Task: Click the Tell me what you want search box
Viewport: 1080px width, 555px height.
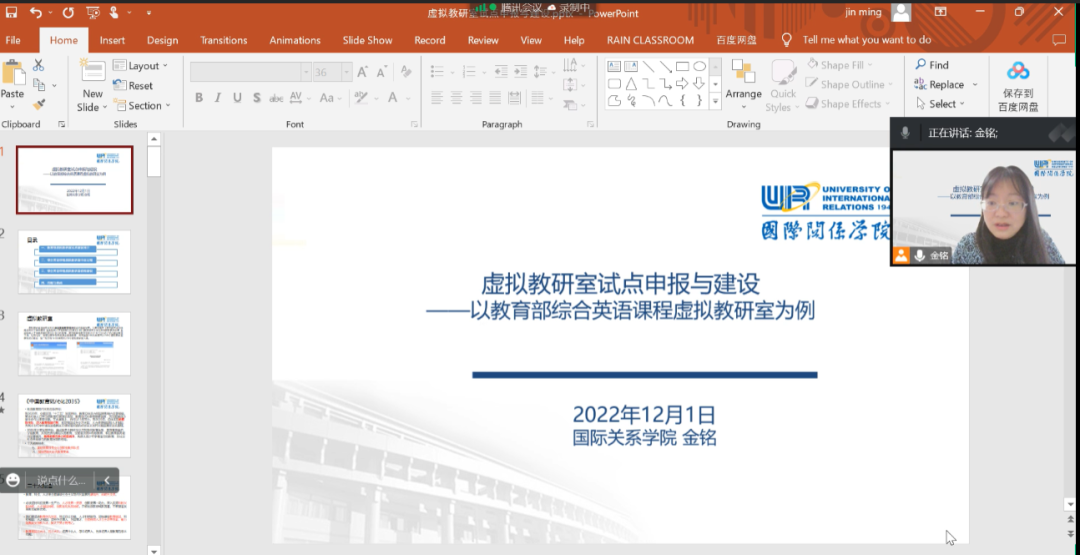Action: [x=866, y=40]
